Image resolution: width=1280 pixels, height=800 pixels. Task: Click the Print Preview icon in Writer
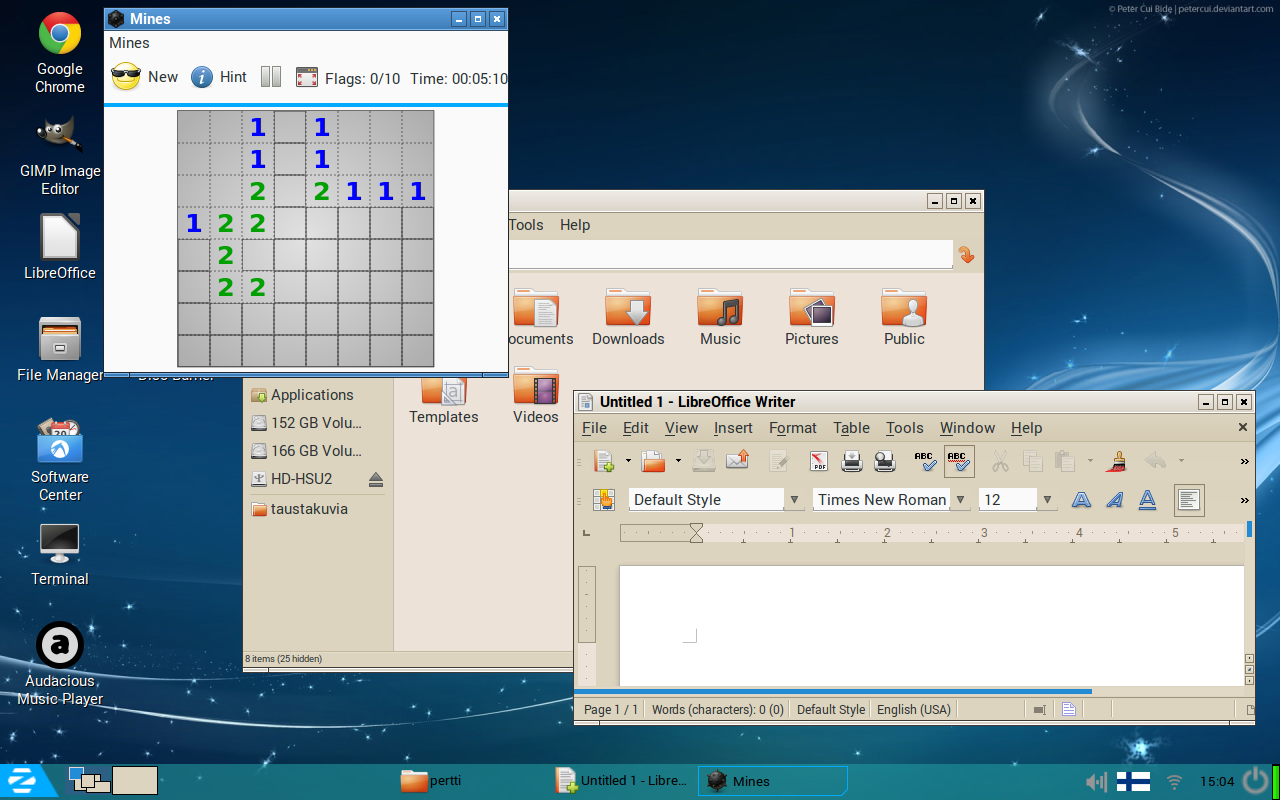click(x=885, y=461)
